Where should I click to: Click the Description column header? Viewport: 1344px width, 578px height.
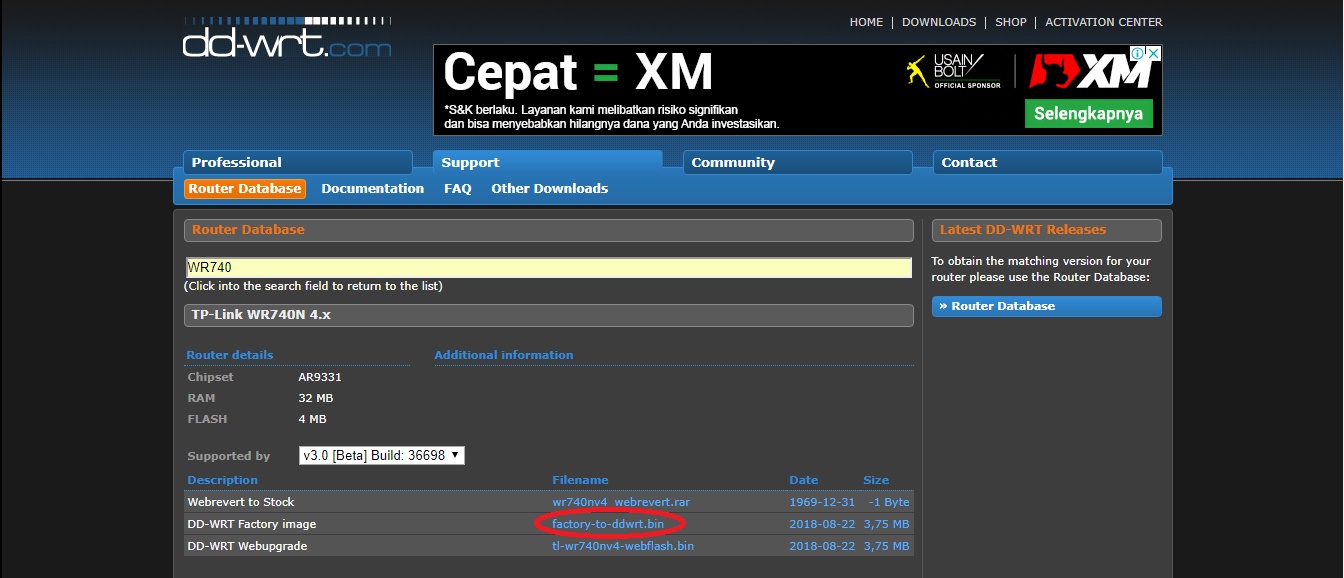click(222, 480)
